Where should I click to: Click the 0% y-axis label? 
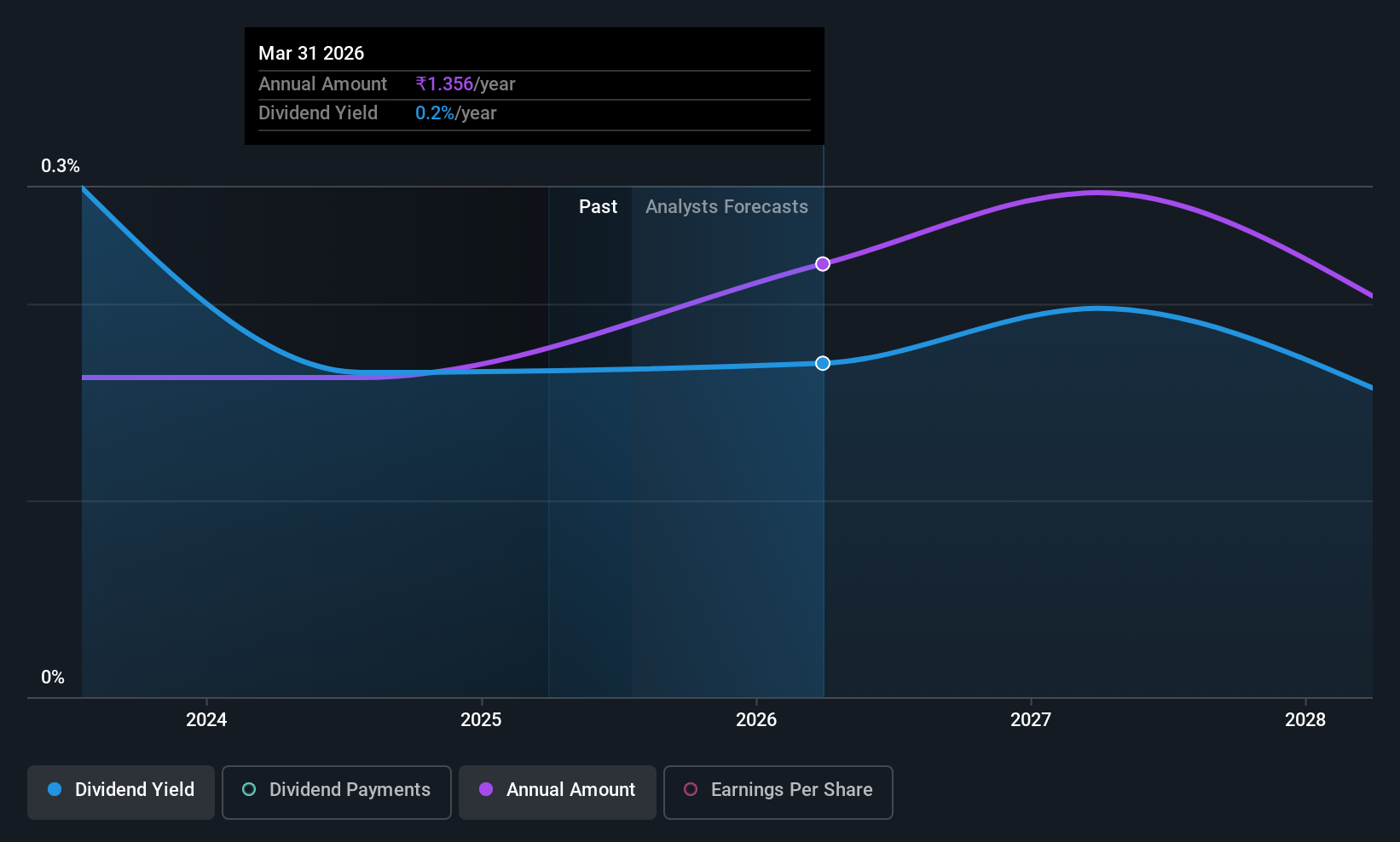coord(53,678)
